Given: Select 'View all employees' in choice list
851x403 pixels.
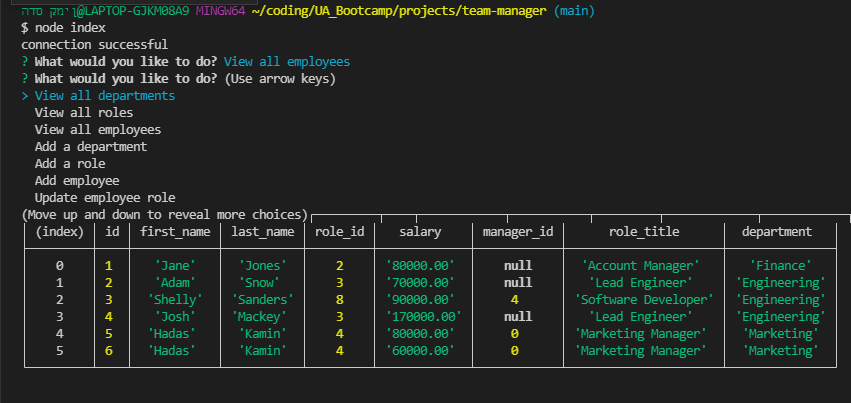Looking at the screenshot, I should click(98, 130).
